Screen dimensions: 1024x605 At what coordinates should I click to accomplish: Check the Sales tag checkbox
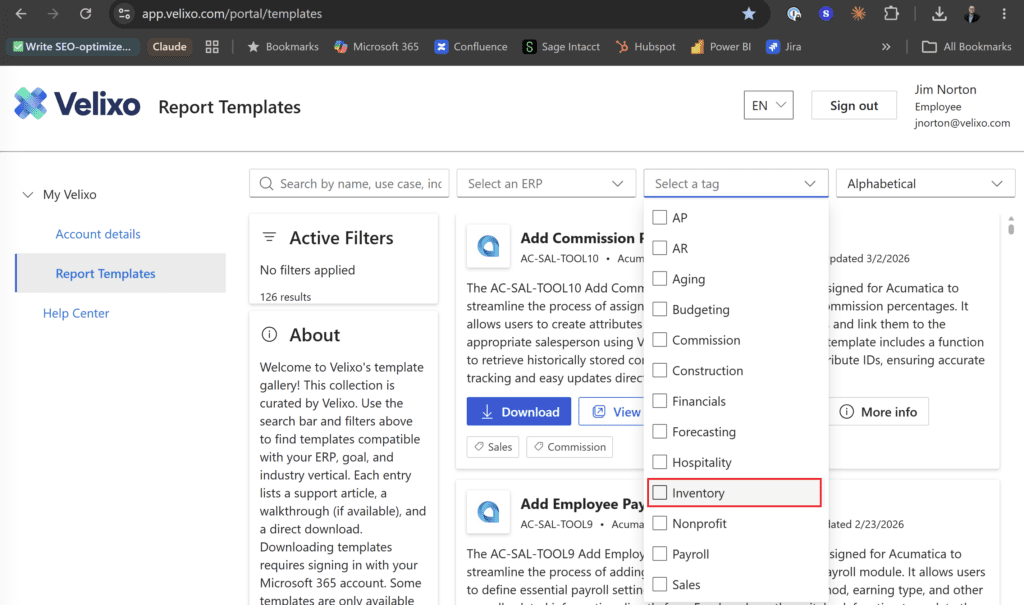(x=660, y=584)
